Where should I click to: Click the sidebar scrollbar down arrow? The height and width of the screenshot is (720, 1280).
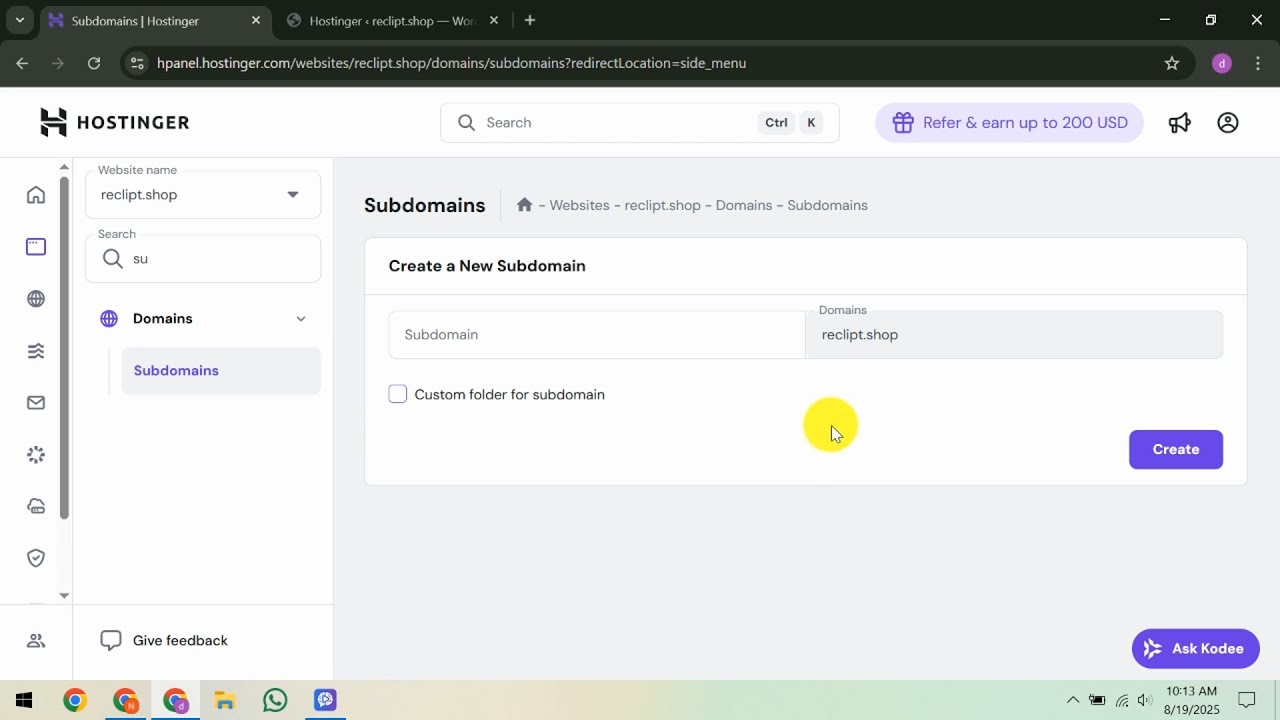(64, 595)
